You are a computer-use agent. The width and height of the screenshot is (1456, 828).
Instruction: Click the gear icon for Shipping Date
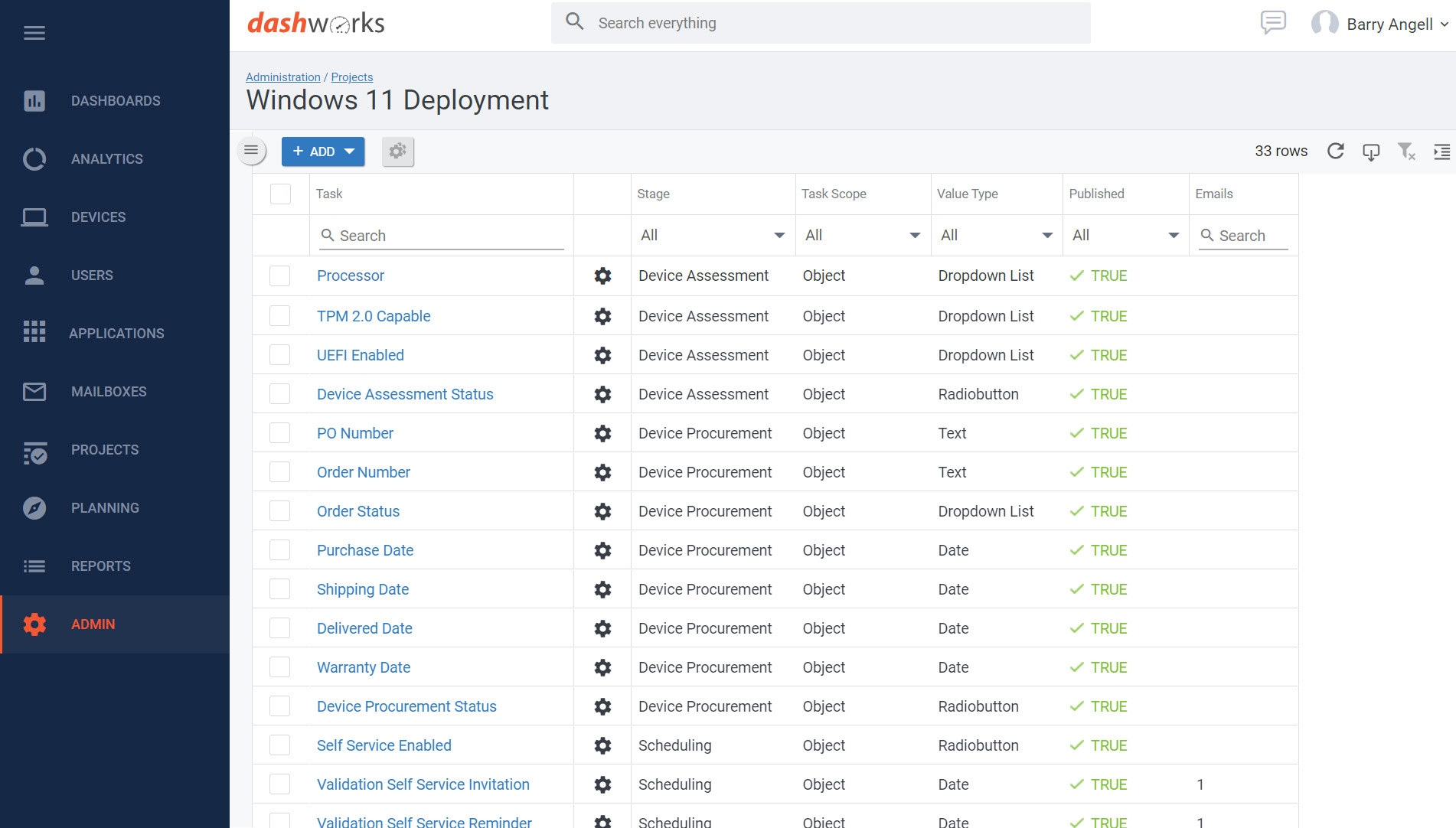click(603, 589)
